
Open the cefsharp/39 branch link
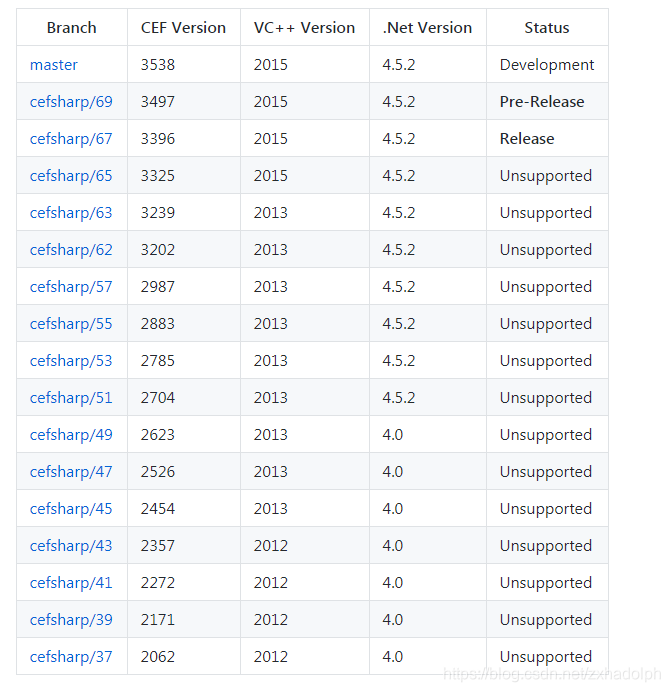click(x=71, y=621)
